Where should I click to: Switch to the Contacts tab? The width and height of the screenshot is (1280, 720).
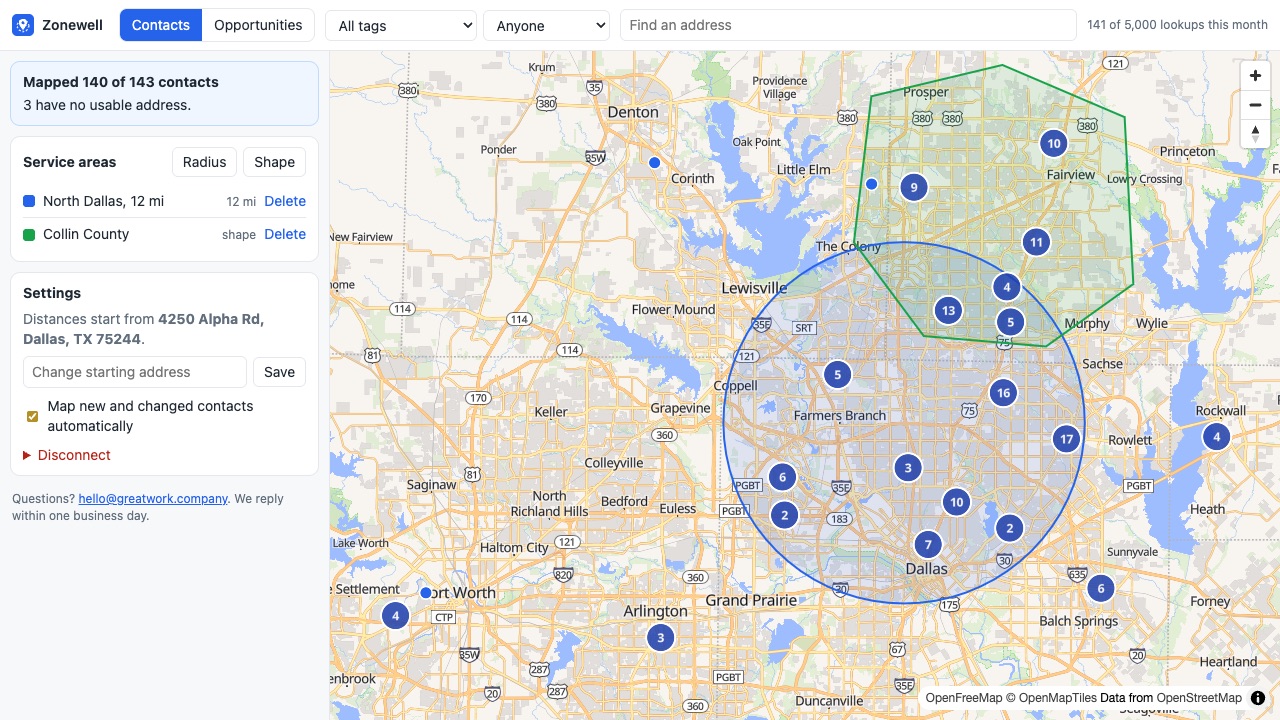pyautogui.click(x=161, y=25)
